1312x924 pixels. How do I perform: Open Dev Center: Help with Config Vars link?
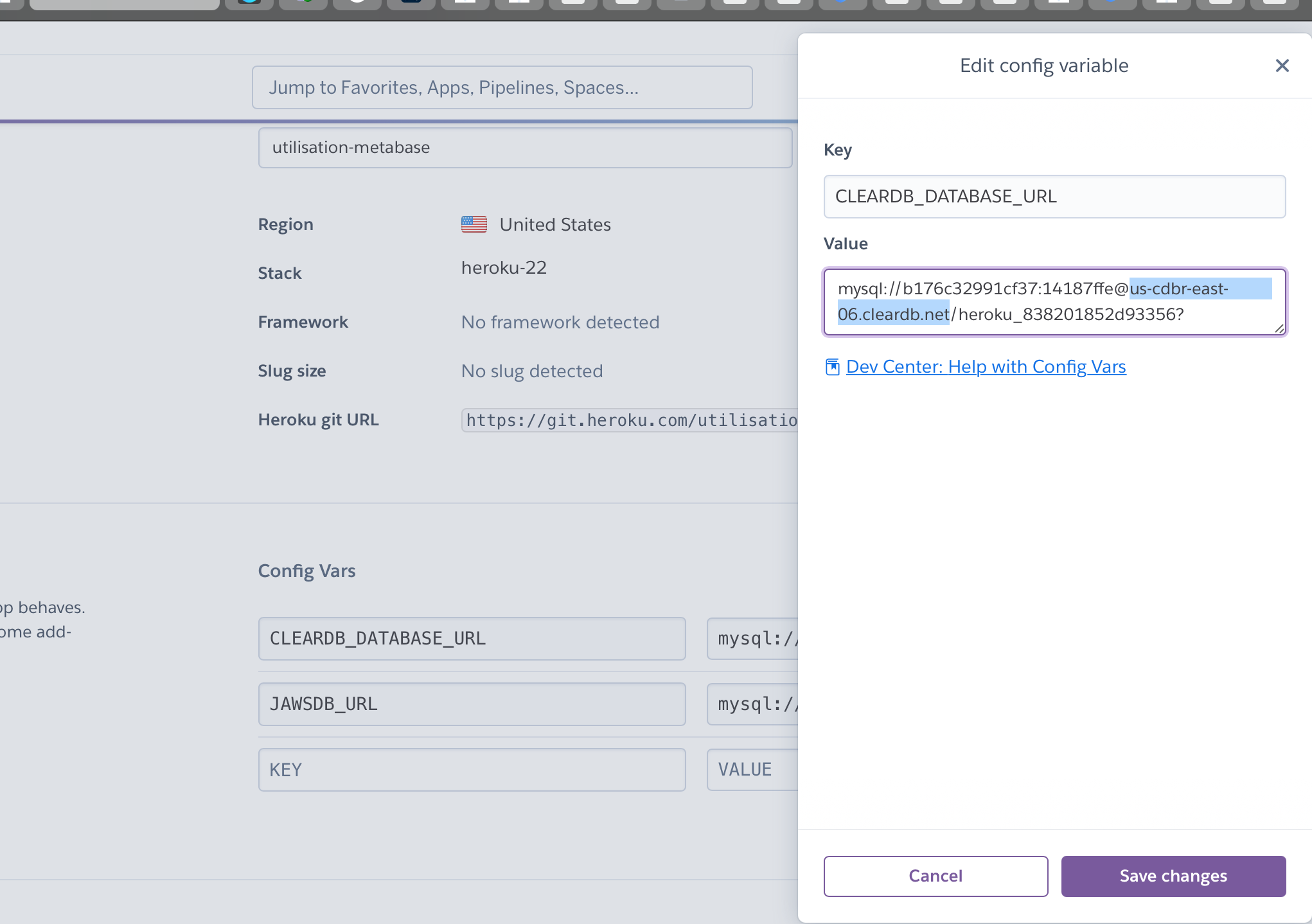point(986,366)
